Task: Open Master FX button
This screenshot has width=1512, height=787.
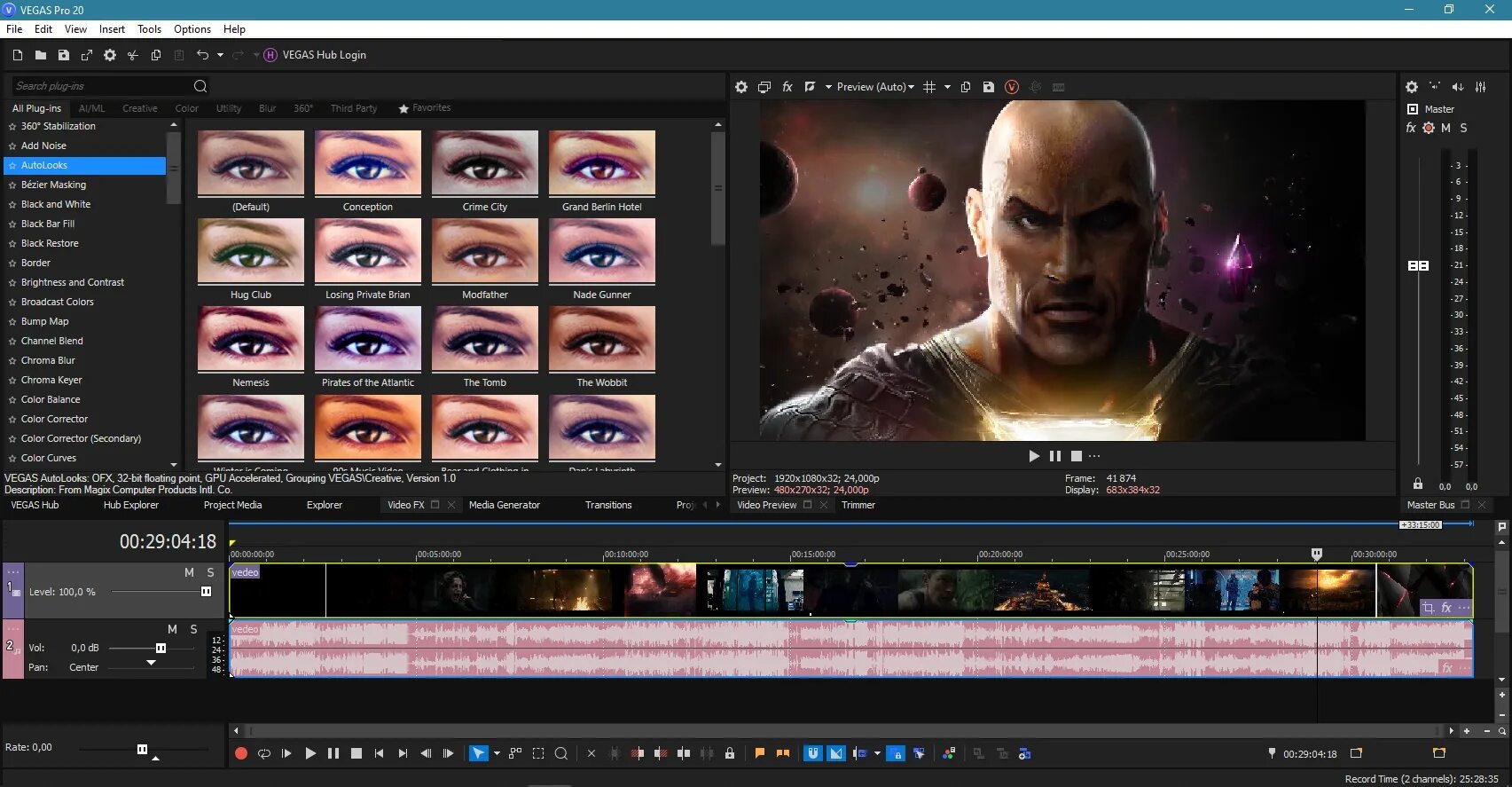Action: click(1411, 128)
